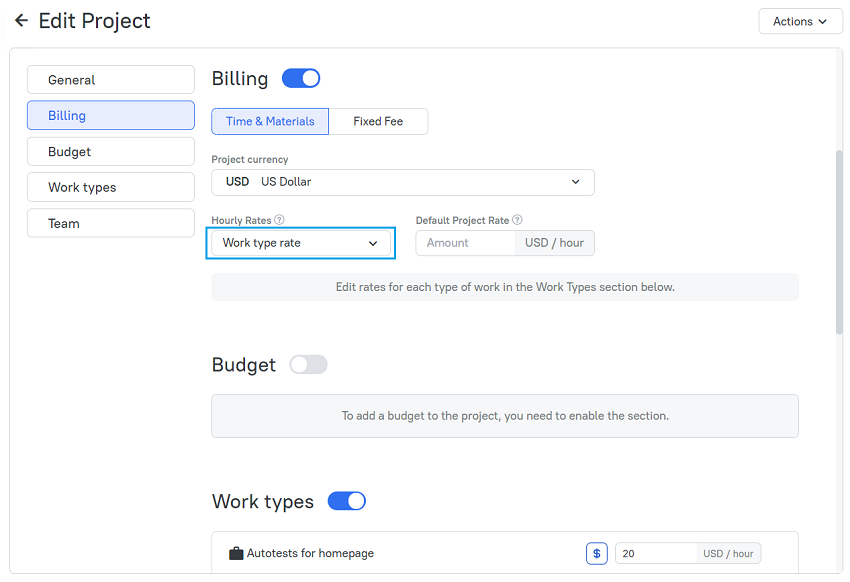850x582 pixels.
Task: Select Budget in the left navigation
Action: pyautogui.click(x=110, y=151)
